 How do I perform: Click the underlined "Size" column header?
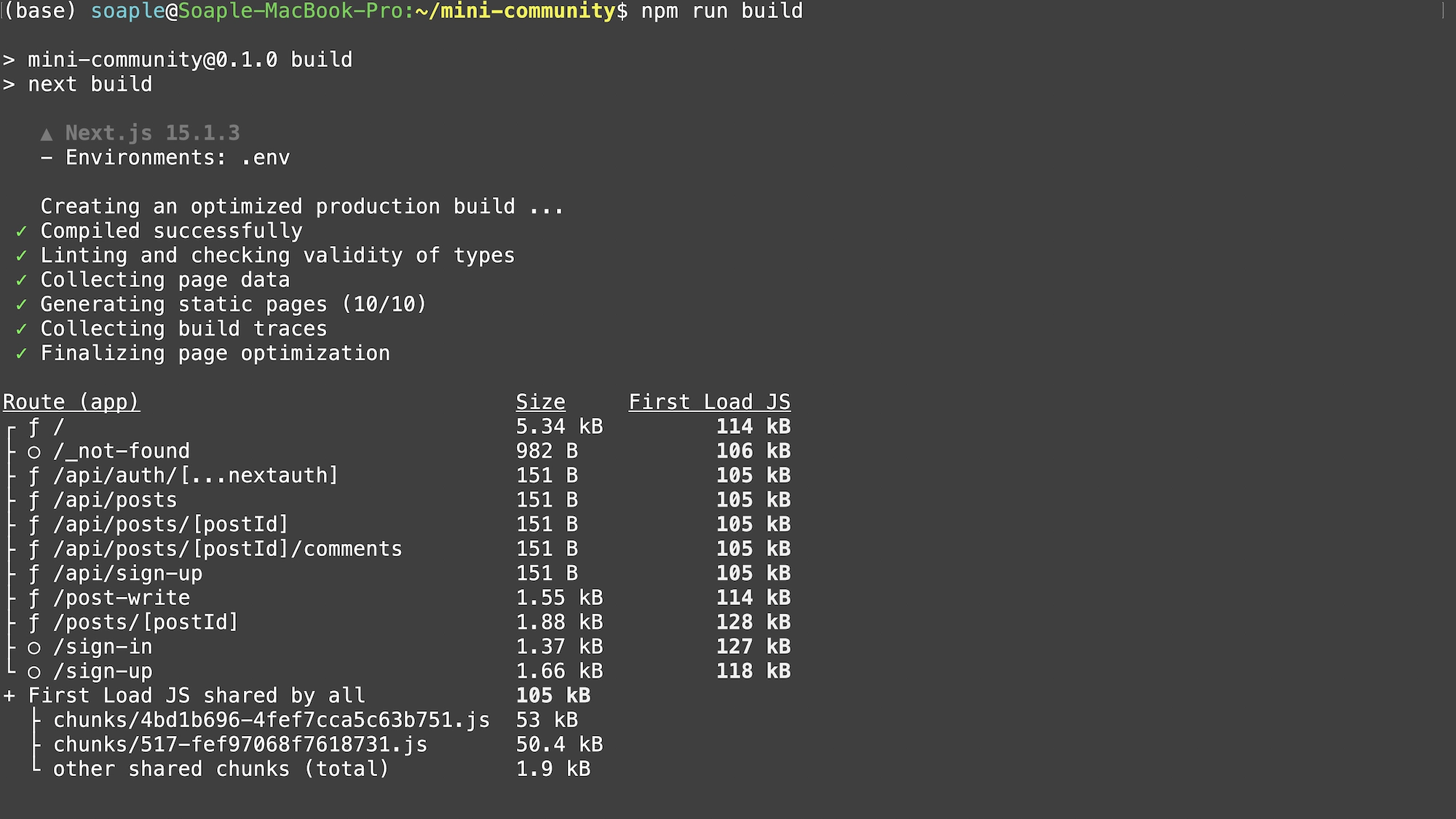[x=540, y=402]
